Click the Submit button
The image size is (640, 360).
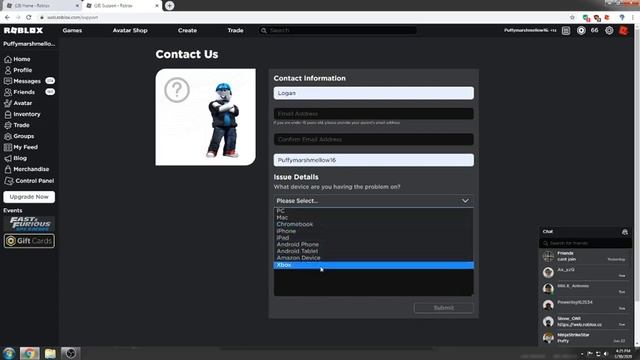pos(444,308)
